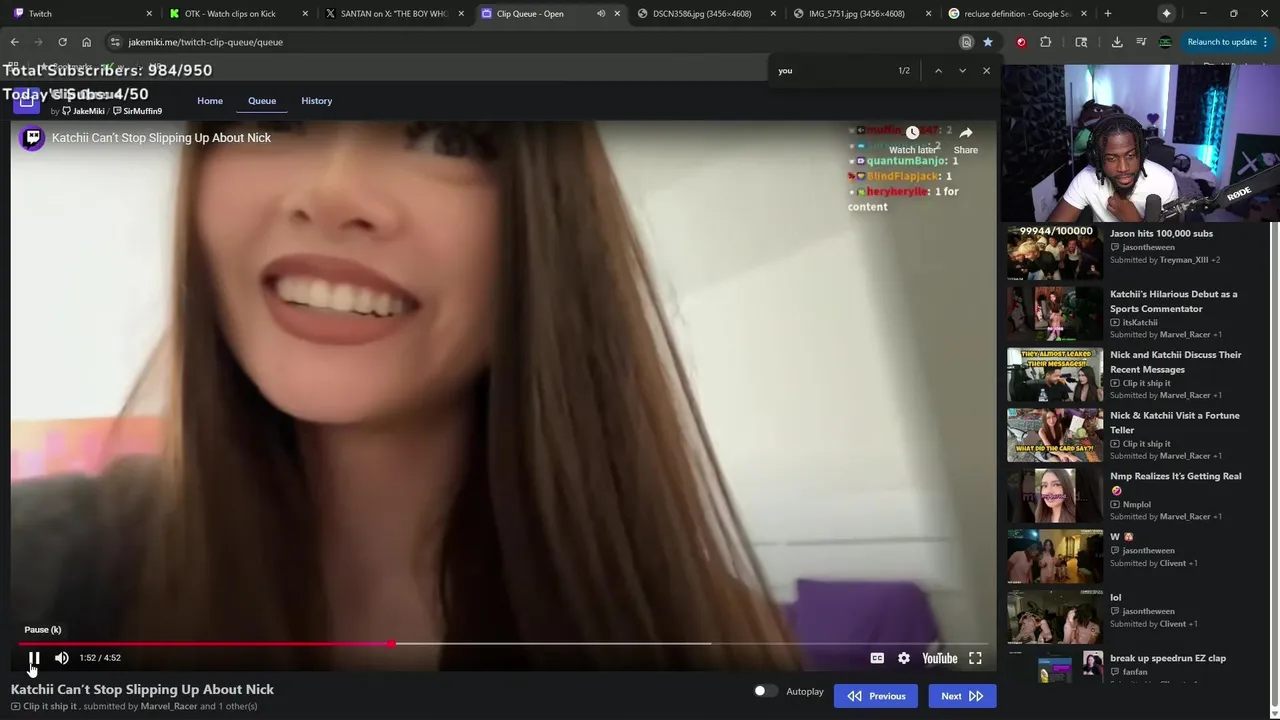Open jasontheween channel under 'W' clip

click(x=1148, y=551)
